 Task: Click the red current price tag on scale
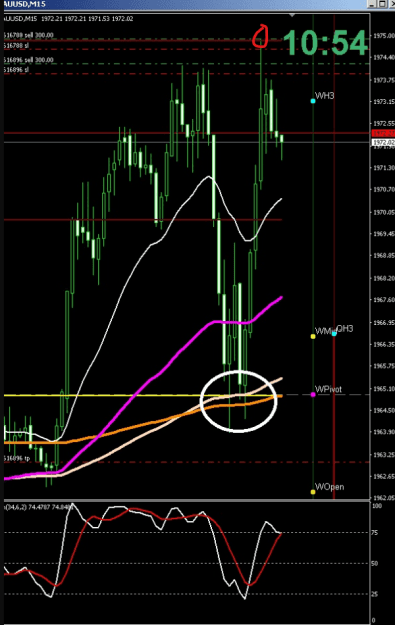[x=383, y=133]
